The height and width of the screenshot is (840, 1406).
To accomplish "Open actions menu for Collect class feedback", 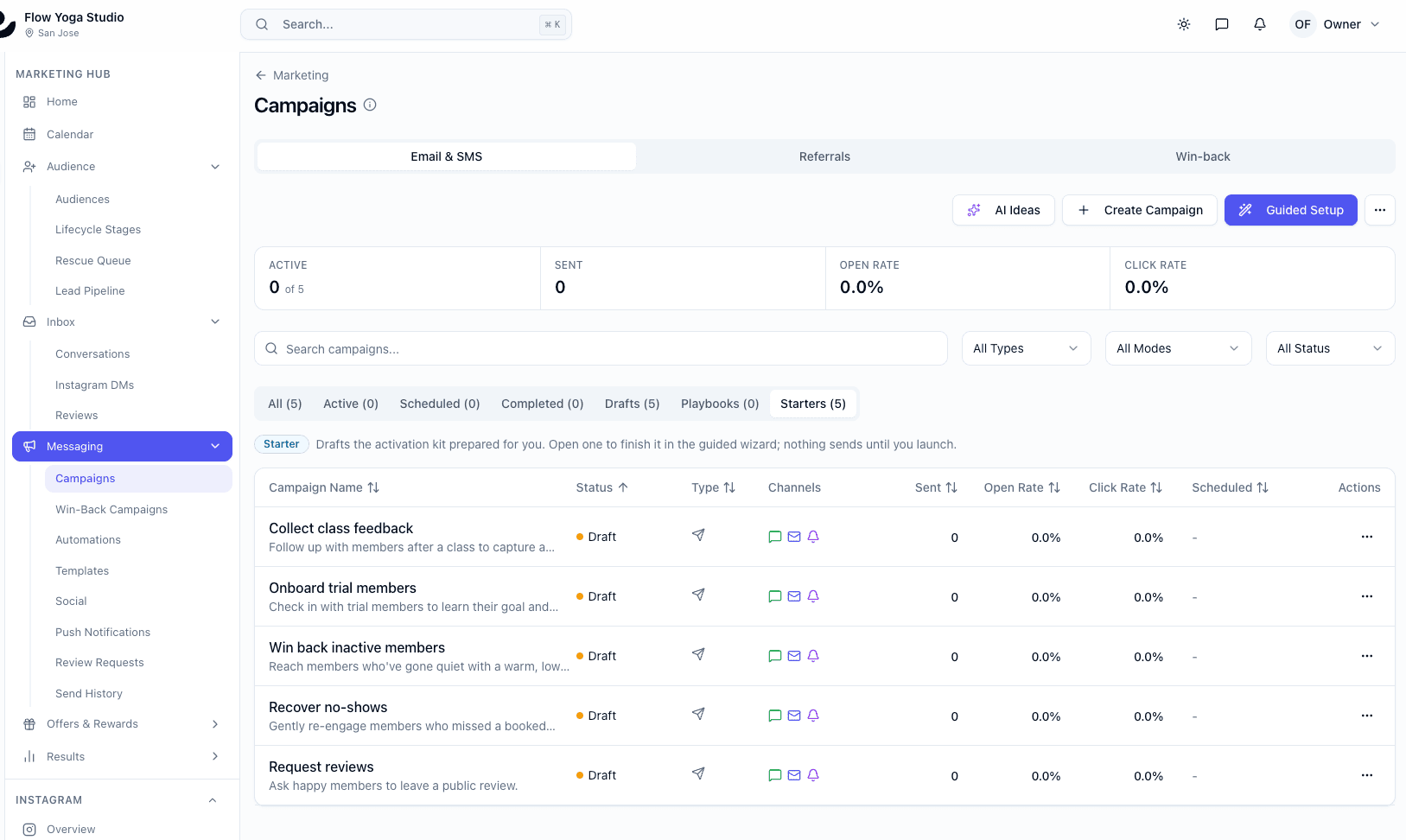I will (x=1367, y=537).
